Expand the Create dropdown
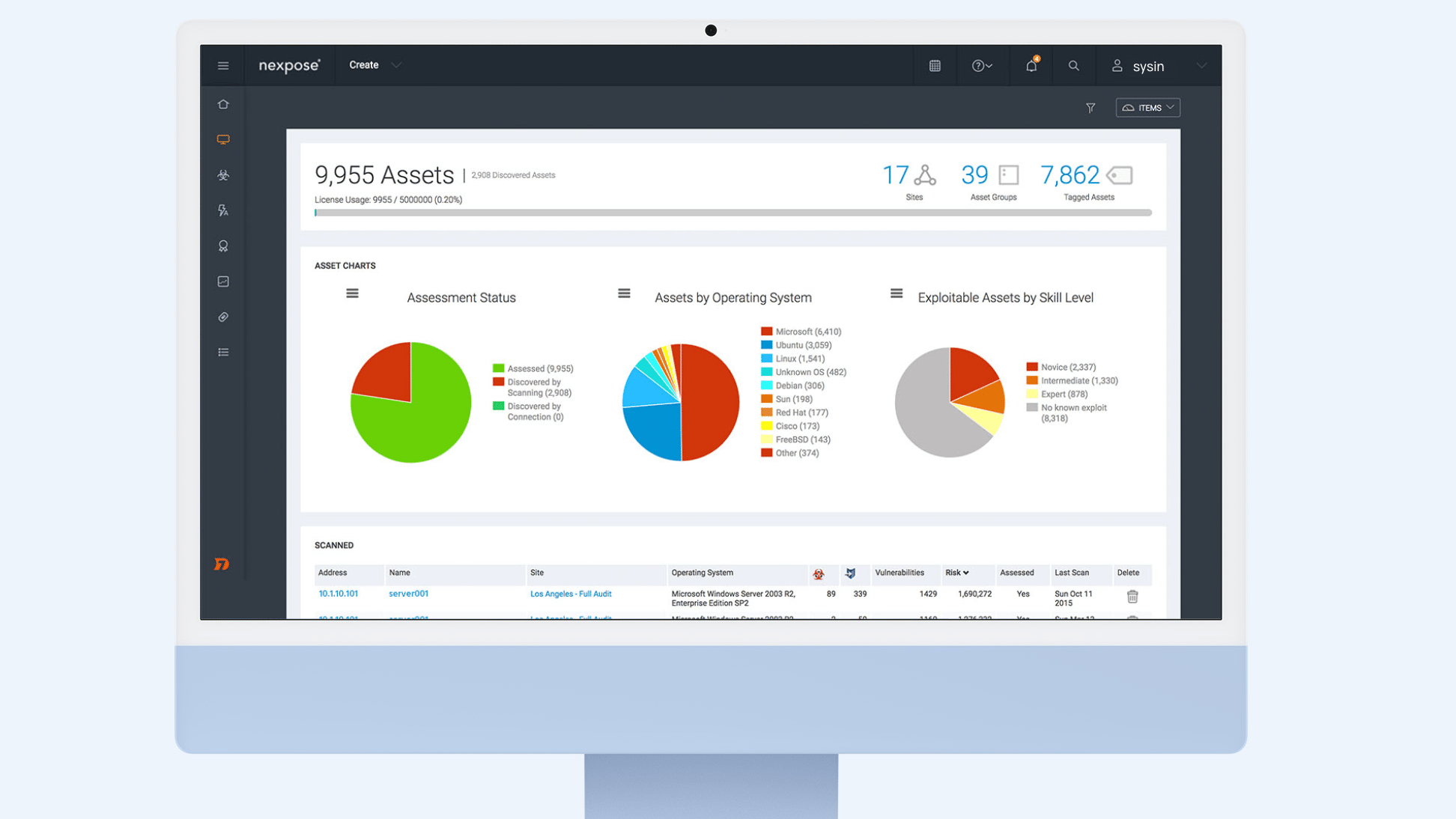Screen dimensions: 1456x819 tap(375, 65)
